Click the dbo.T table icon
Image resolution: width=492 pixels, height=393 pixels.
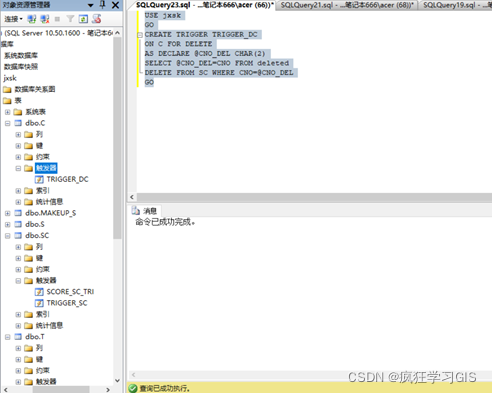[18, 337]
